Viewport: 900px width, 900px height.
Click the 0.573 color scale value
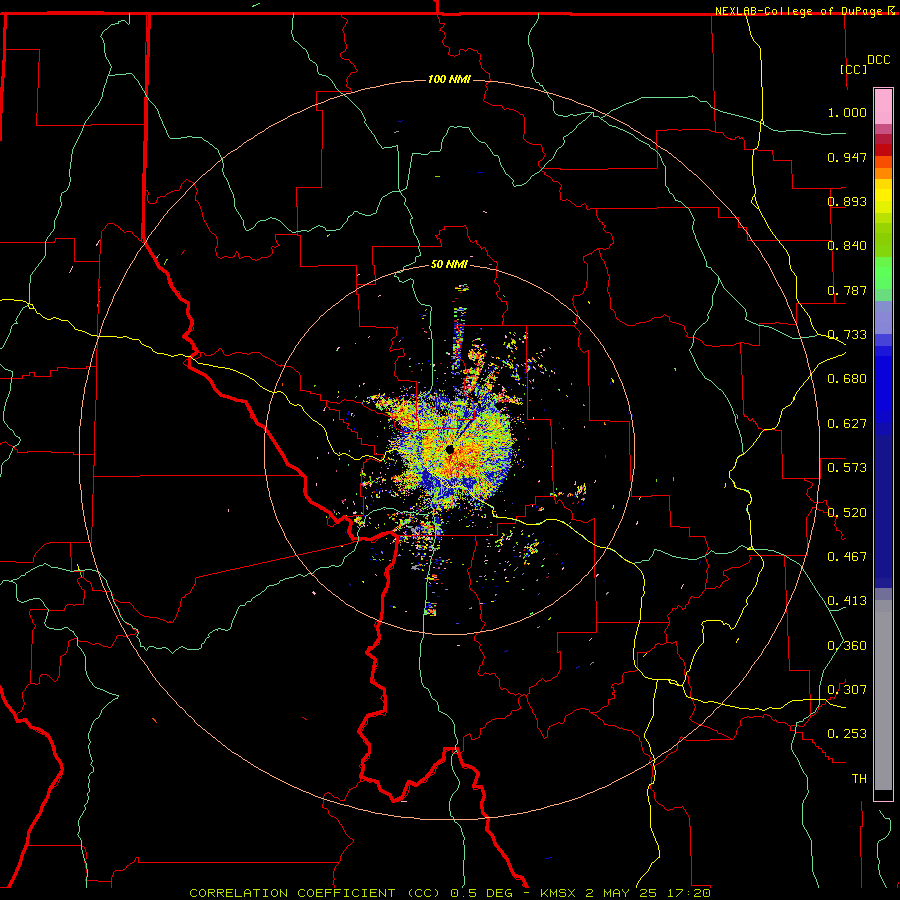[847, 468]
